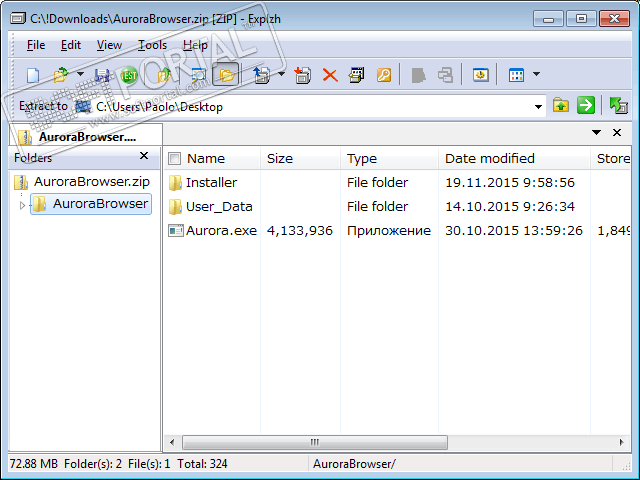This screenshot has width=640, height=480.
Task: Click the ExpIzh title bar system icon
Action: click(18, 19)
